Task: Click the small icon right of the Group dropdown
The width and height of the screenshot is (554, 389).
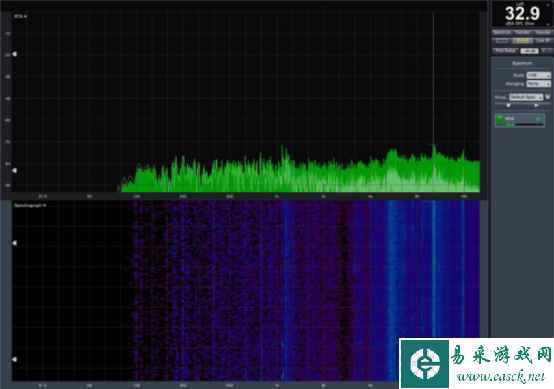Action: coord(548,97)
